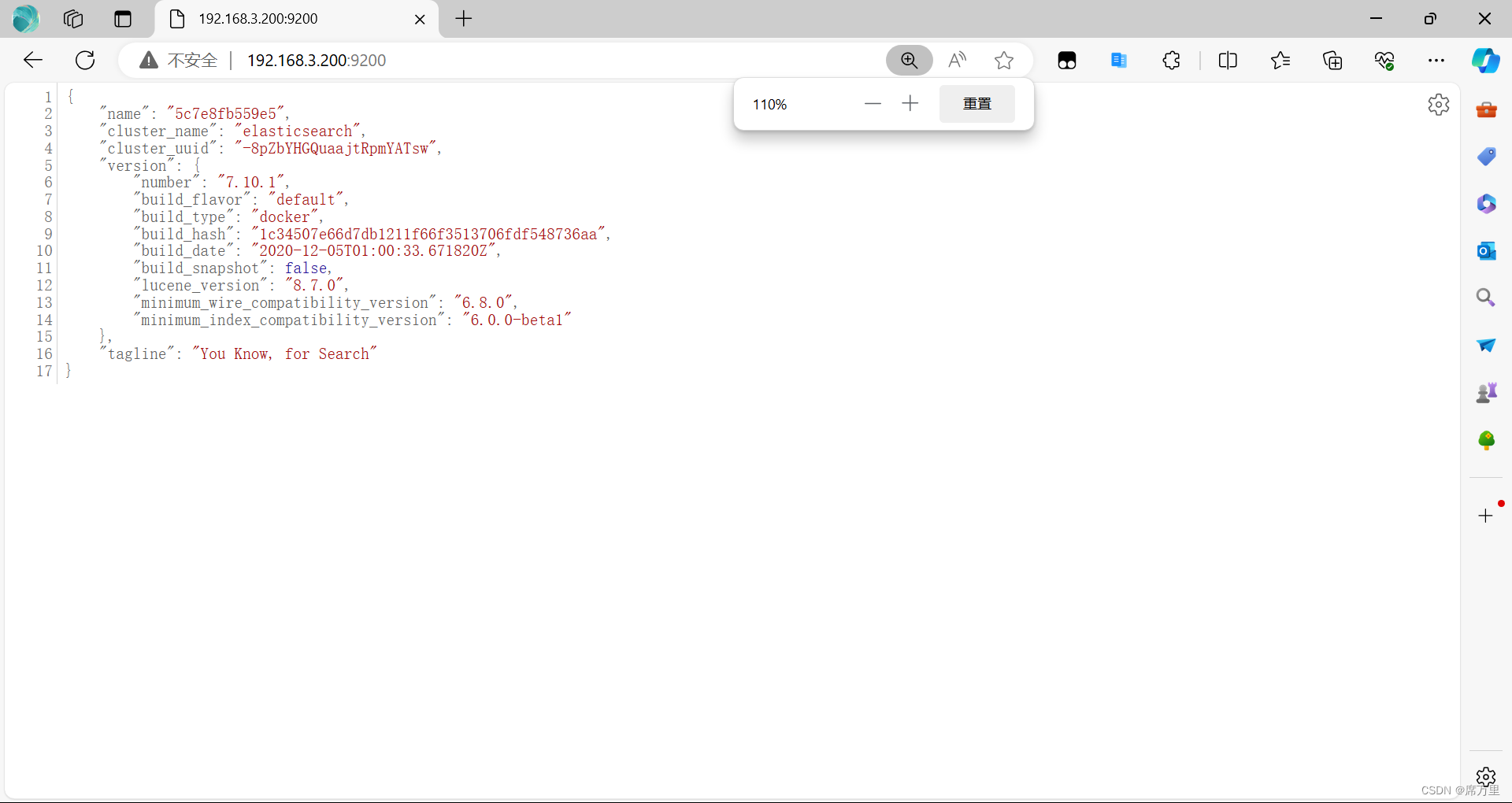Image resolution: width=1512 pixels, height=803 pixels.
Task: Open the sidebar Microsoft 365 icon
Action: 1487,204
